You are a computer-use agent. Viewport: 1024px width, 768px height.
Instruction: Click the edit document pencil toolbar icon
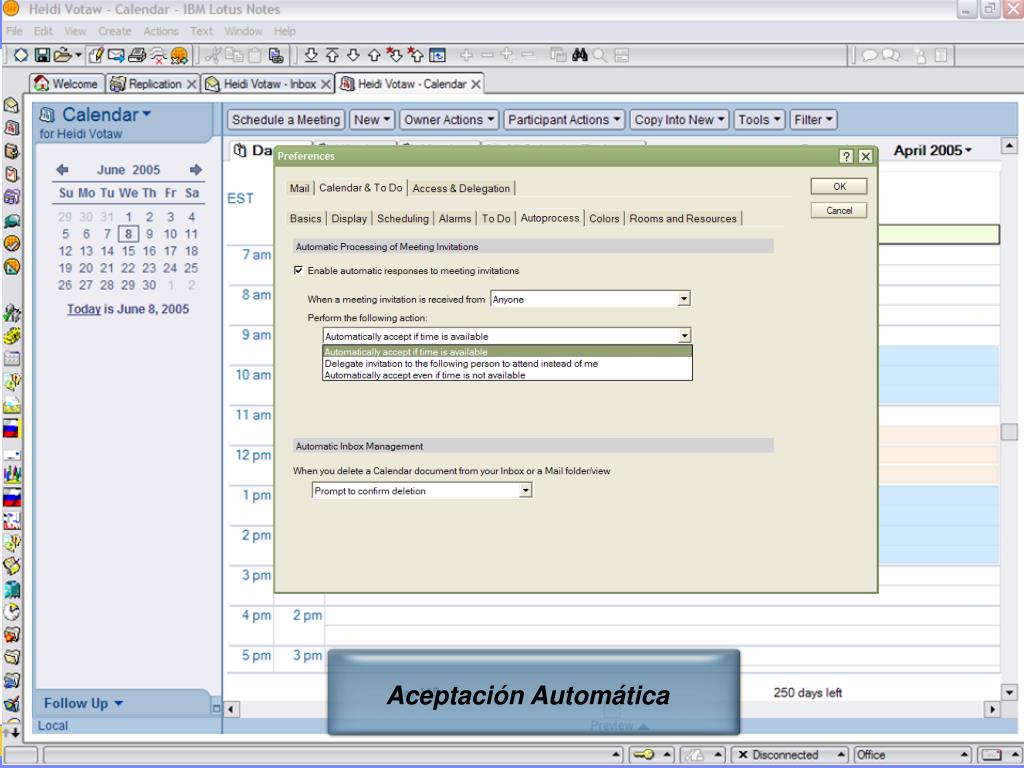[95, 56]
